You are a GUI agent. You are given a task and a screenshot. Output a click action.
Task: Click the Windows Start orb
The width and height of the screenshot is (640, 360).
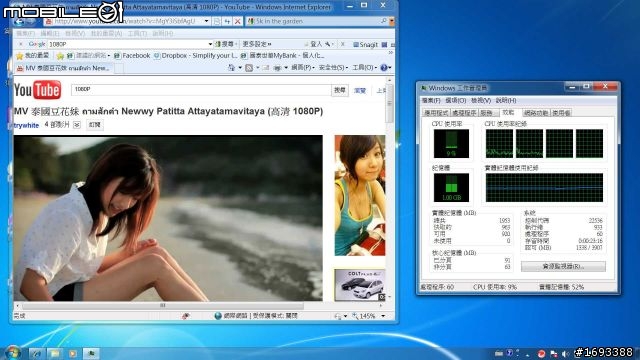[13, 352]
